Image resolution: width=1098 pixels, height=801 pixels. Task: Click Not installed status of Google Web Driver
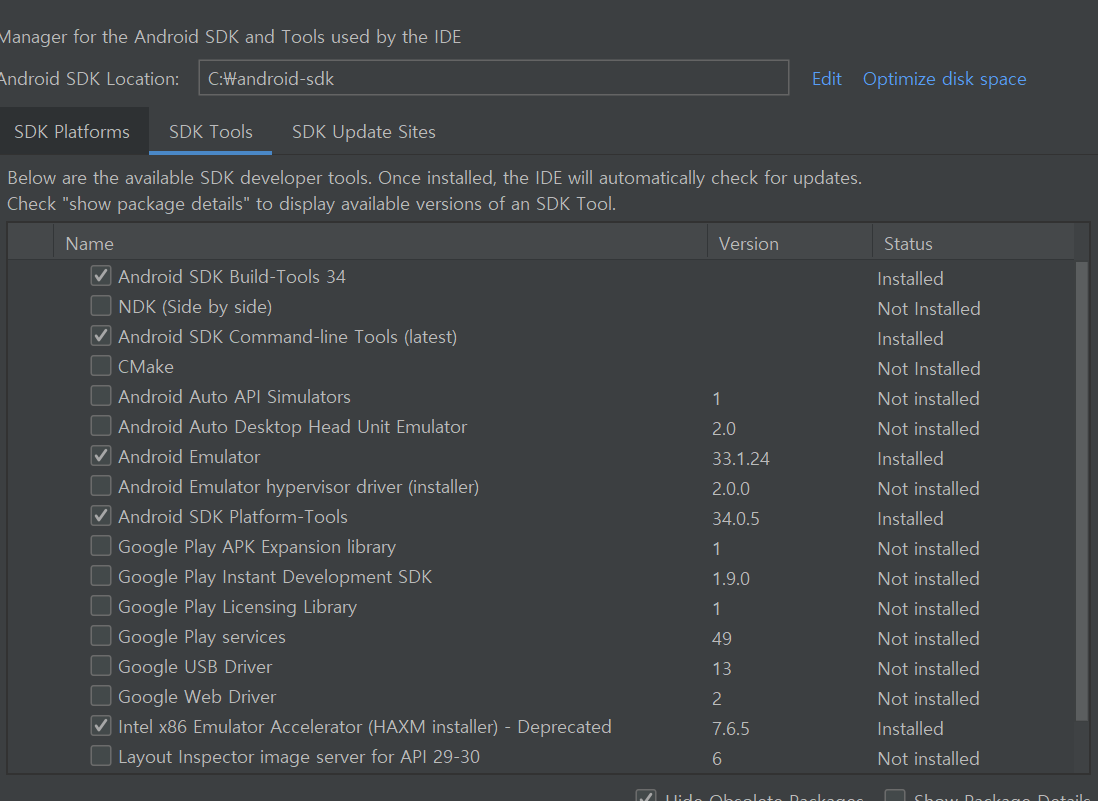(x=929, y=699)
